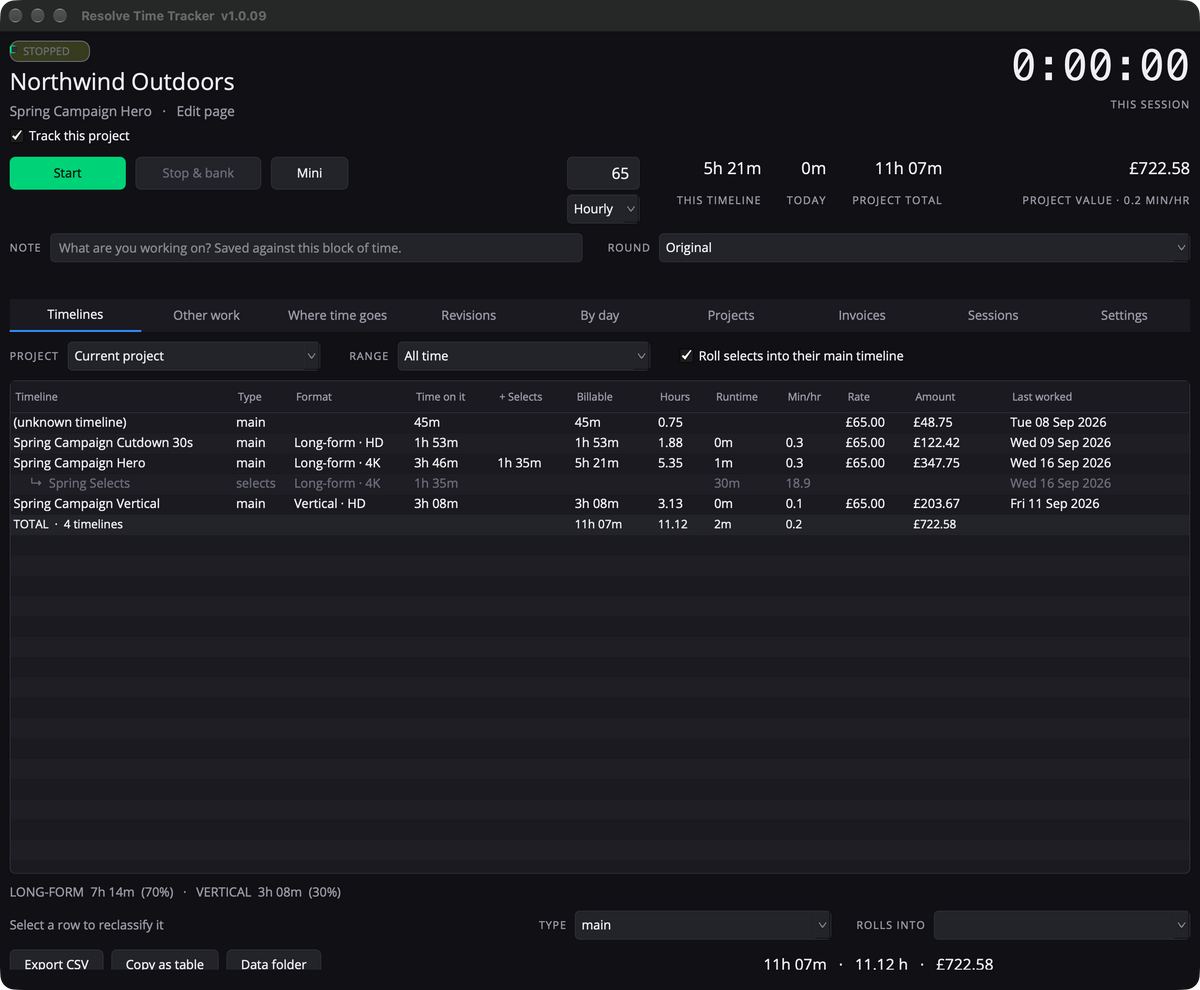
Task: Sort by the Format column header
Action: coord(351,397)
